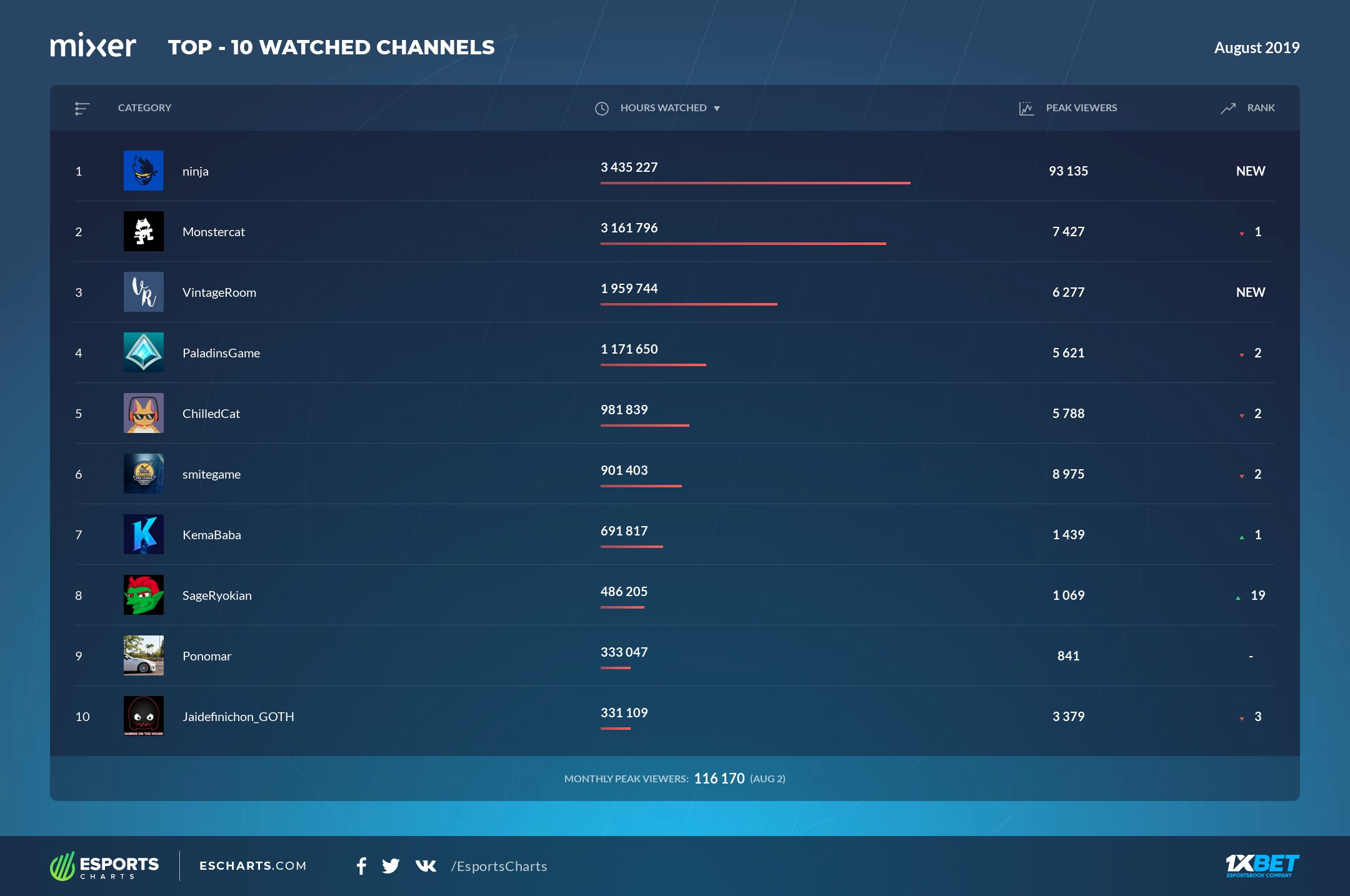Image resolution: width=1350 pixels, height=896 pixels.
Task: Click the clock icon next to HOURS WATCHED
Action: point(601,107)
